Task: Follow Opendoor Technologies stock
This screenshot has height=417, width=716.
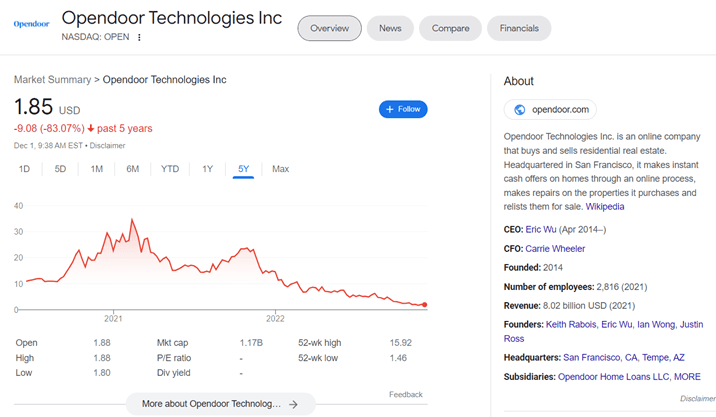Action: click(403, 109)
